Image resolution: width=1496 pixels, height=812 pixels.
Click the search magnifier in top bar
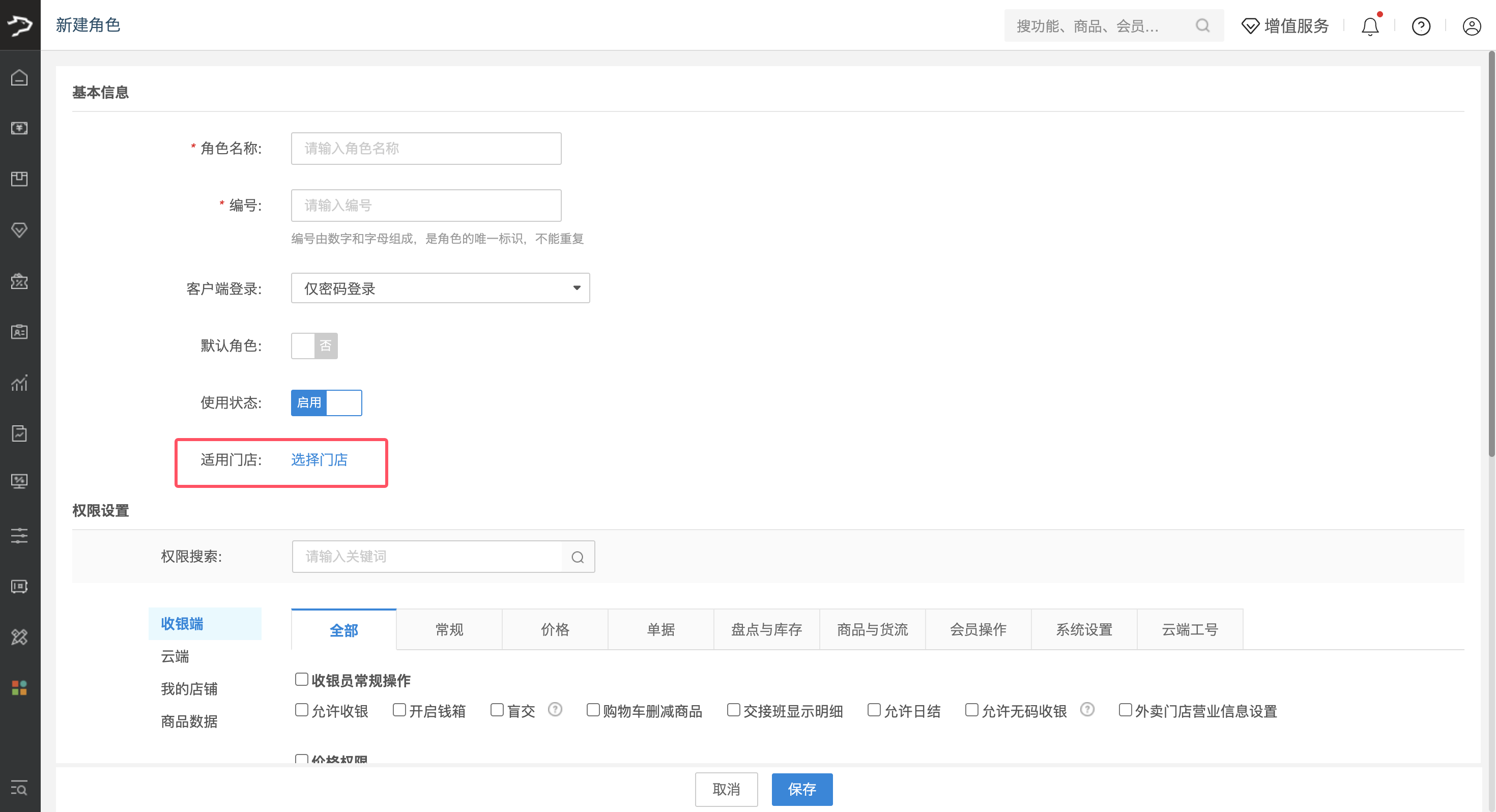coord(1202,25)
